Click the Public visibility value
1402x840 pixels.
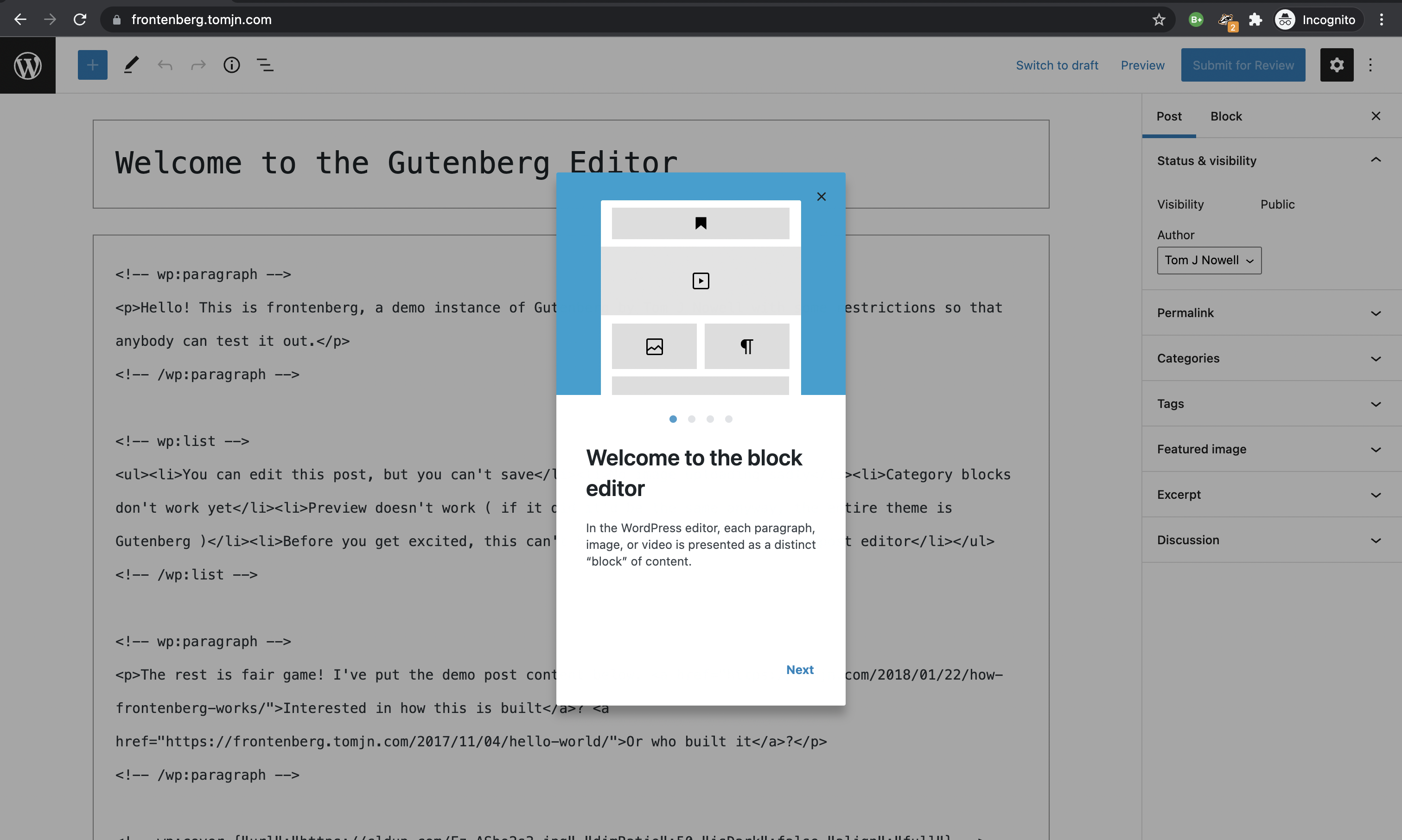(1277, 204)
